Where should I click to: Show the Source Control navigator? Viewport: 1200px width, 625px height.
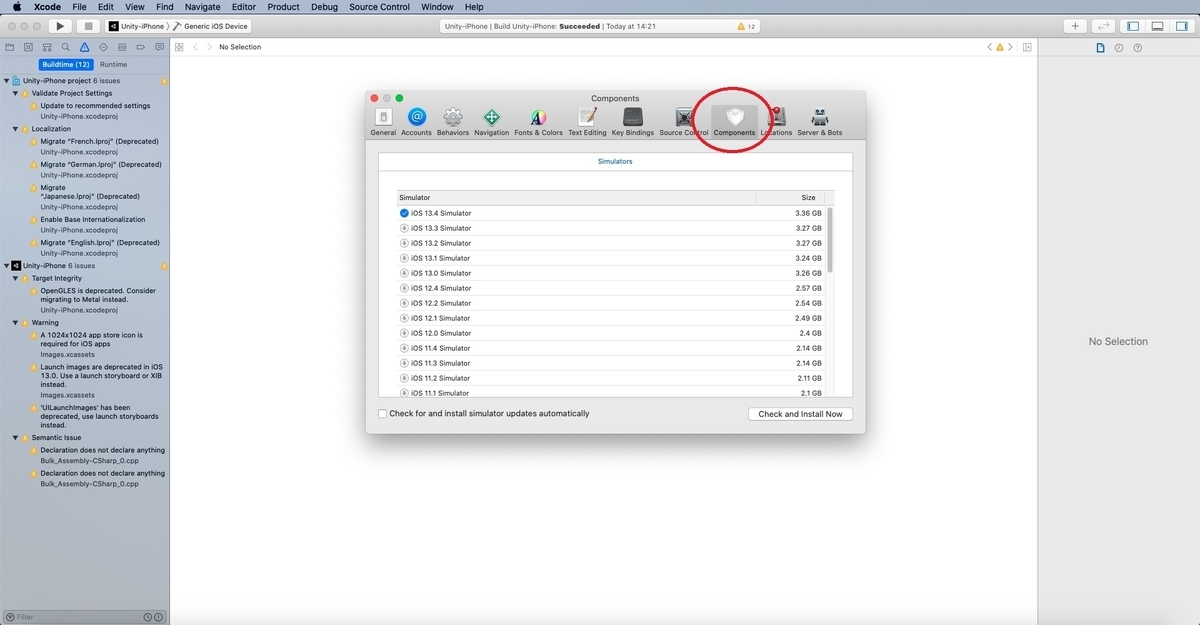[x=28, y=47]
